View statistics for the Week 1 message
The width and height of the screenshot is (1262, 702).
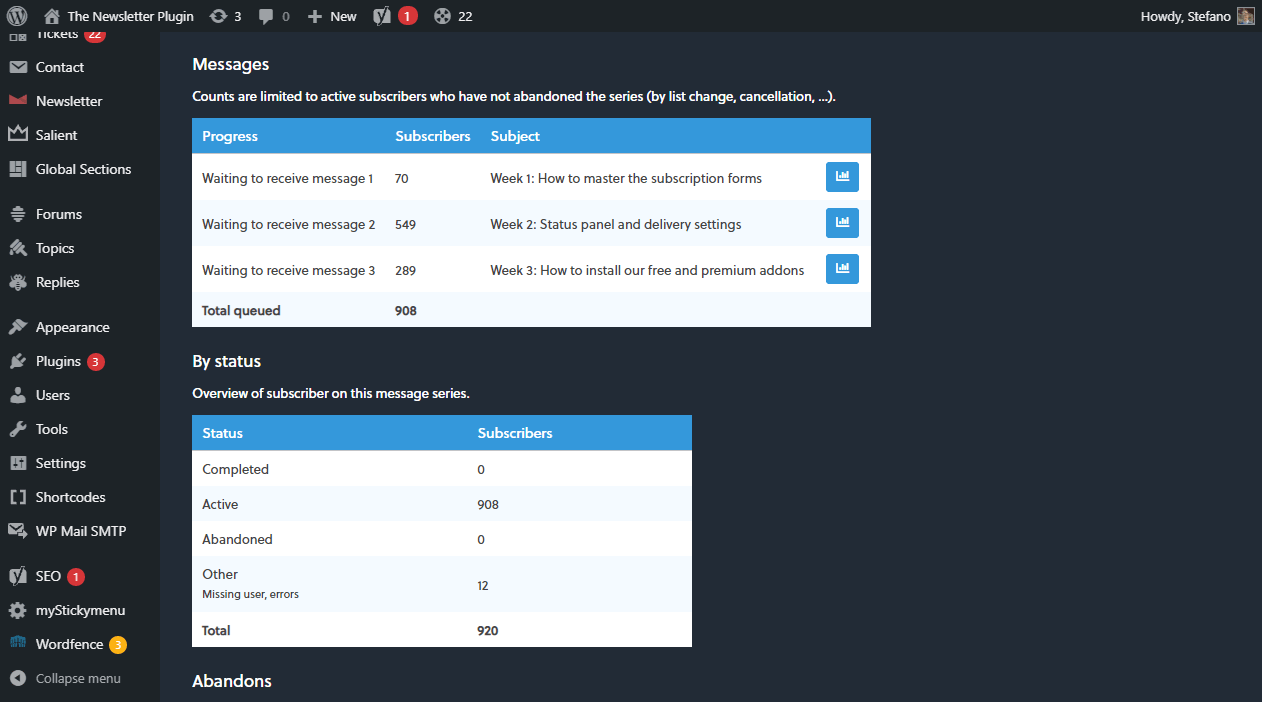click(842, 176)
